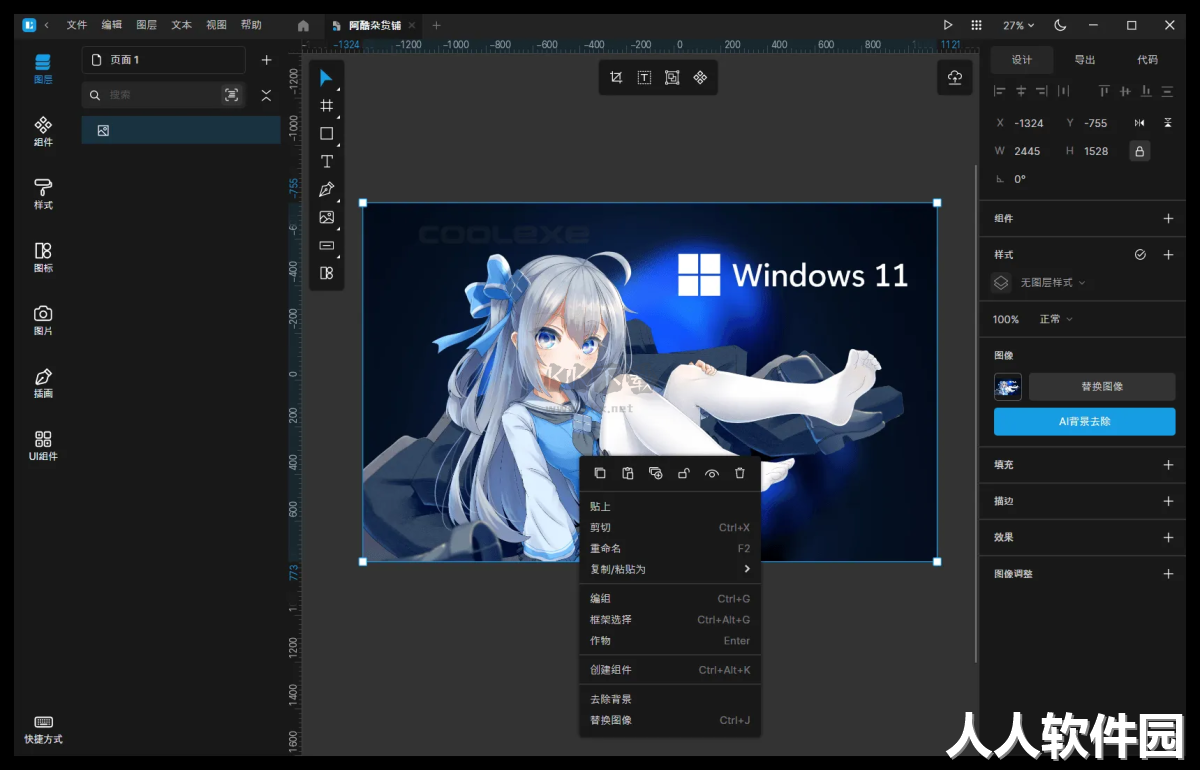Viewport: 1200px width, 770px height.
Task: Click the play preview icon in title bar
Action: (x=948, y=25)
